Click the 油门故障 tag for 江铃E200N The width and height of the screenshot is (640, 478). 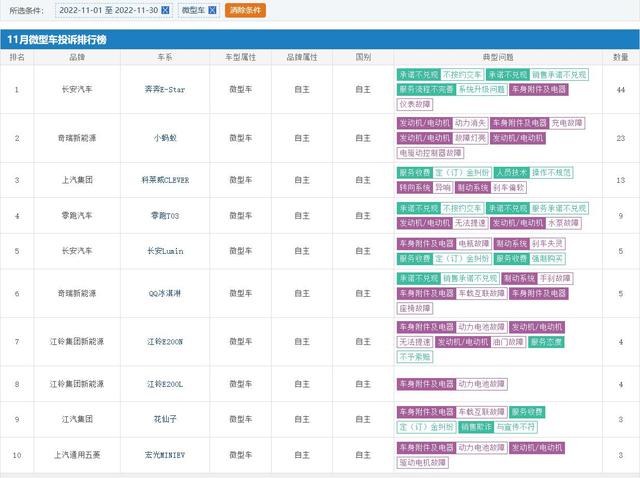(x=508, y=342)
